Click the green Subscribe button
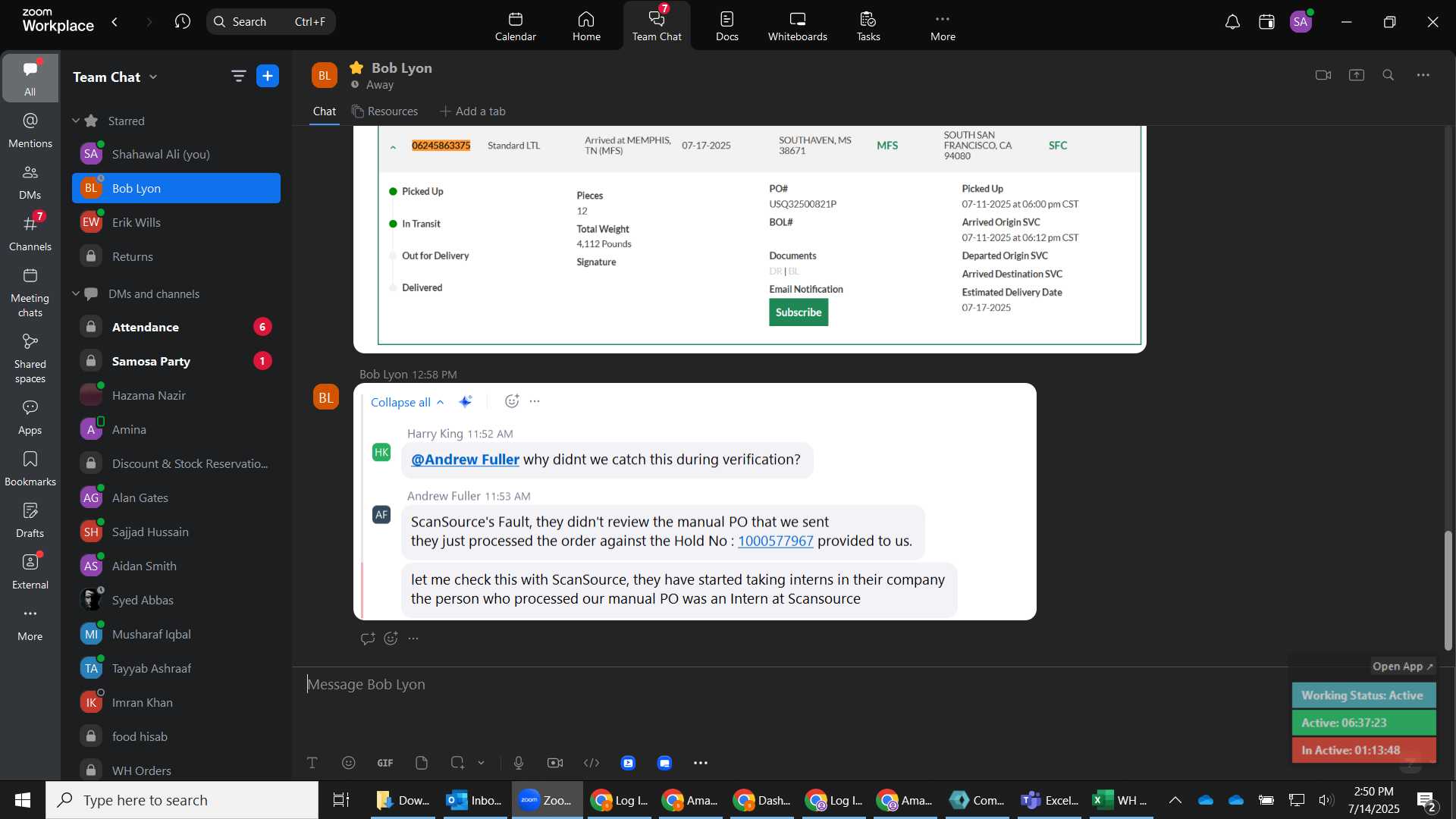Viewport: 1456px width, 819px height. point(799,312)
